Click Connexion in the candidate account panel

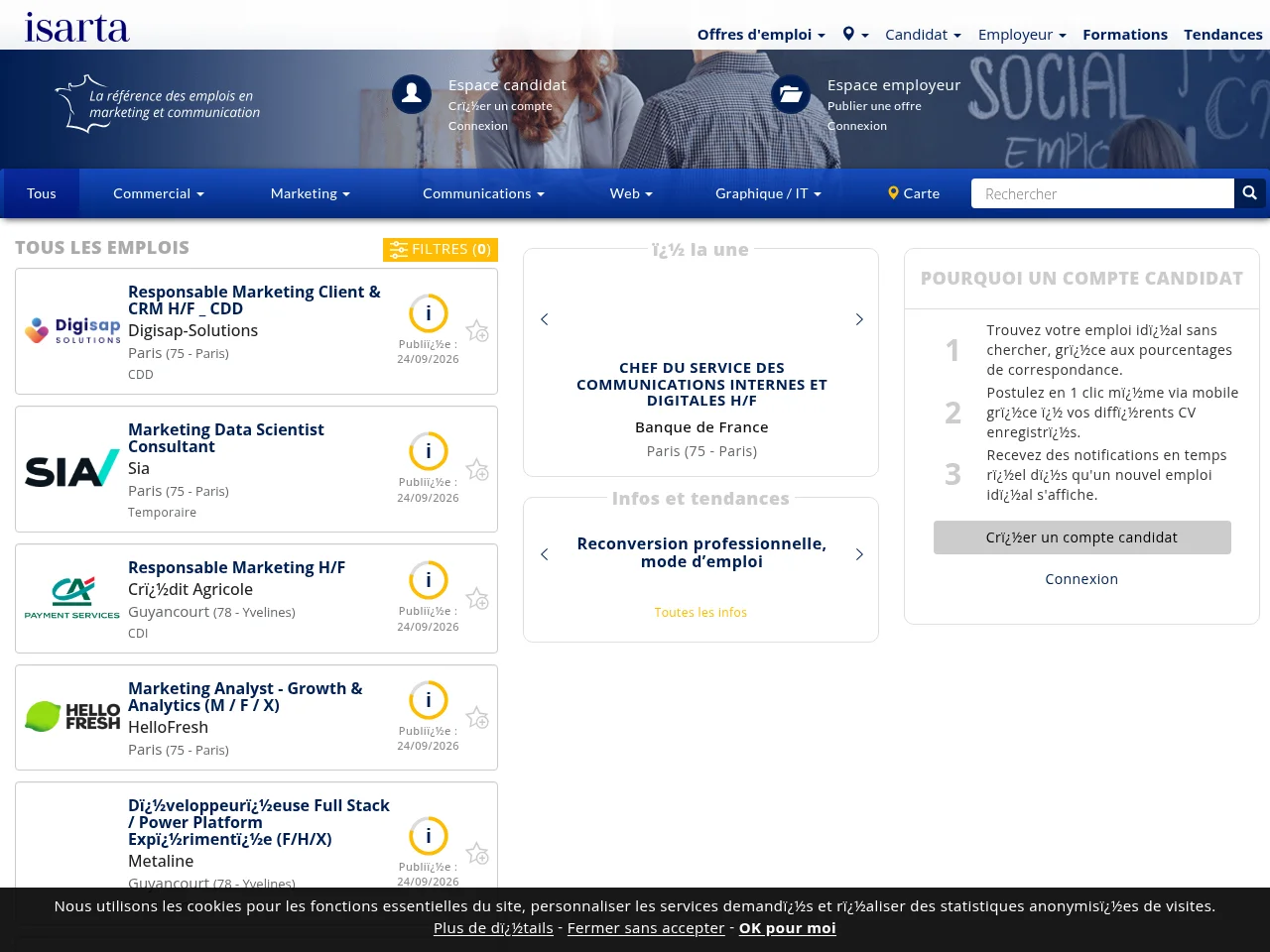pyautogui.click(x=1081, y=579)
